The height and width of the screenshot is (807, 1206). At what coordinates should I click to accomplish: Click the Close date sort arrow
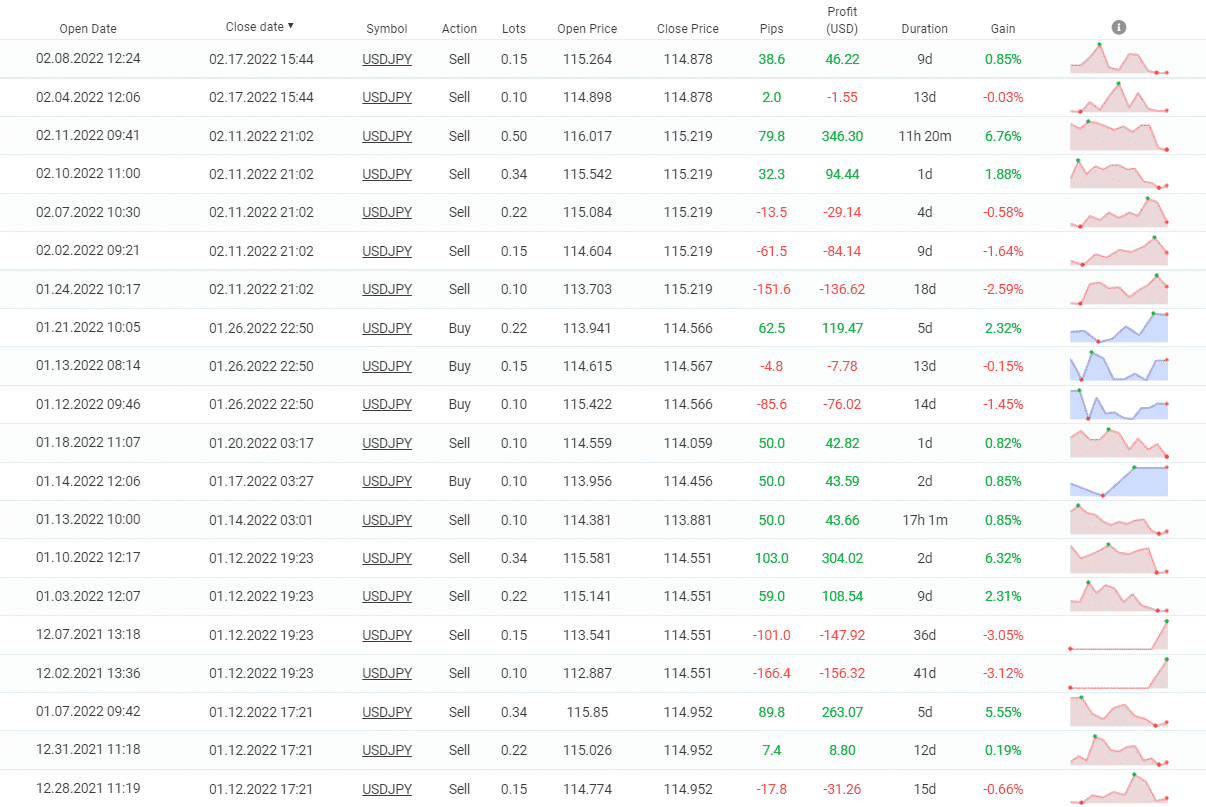[x=291, y=26]
